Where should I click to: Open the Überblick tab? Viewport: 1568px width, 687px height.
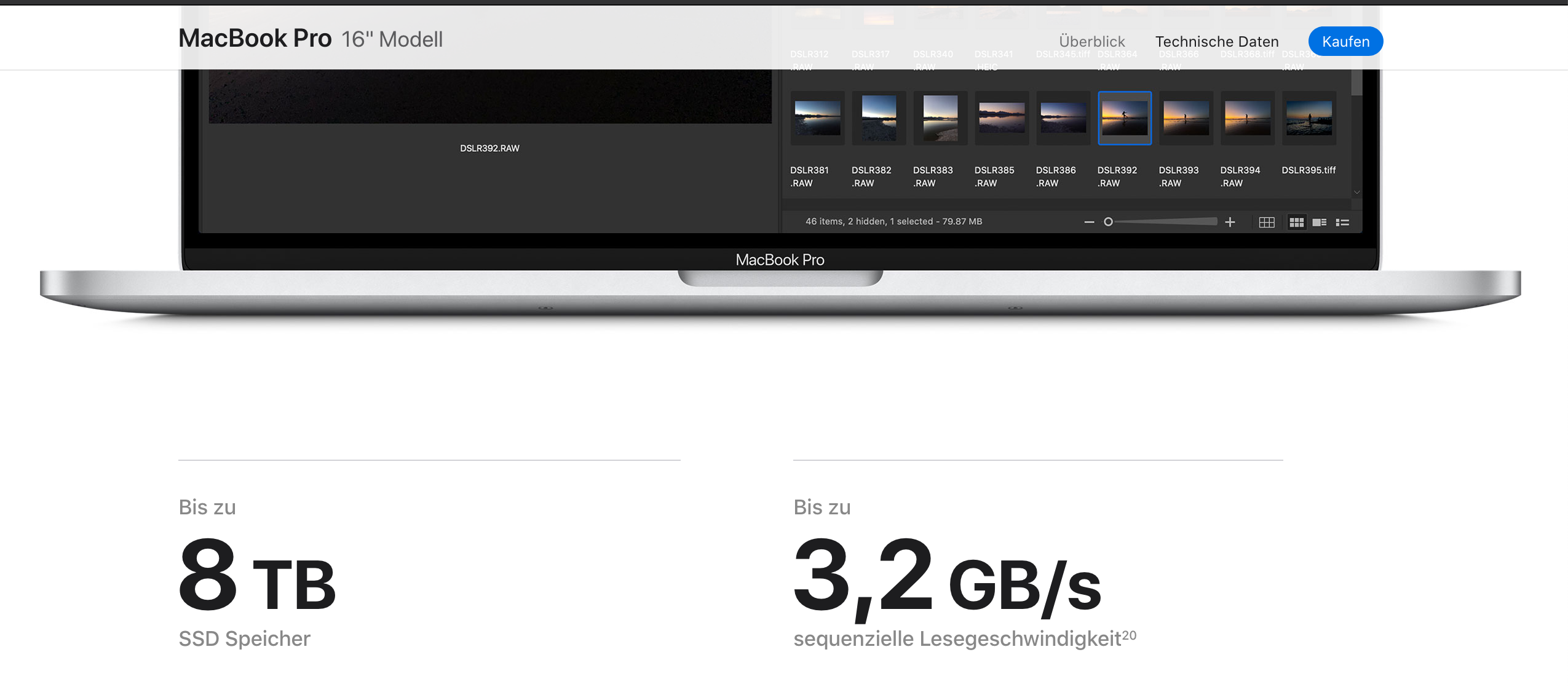[x=1091, y=41]
